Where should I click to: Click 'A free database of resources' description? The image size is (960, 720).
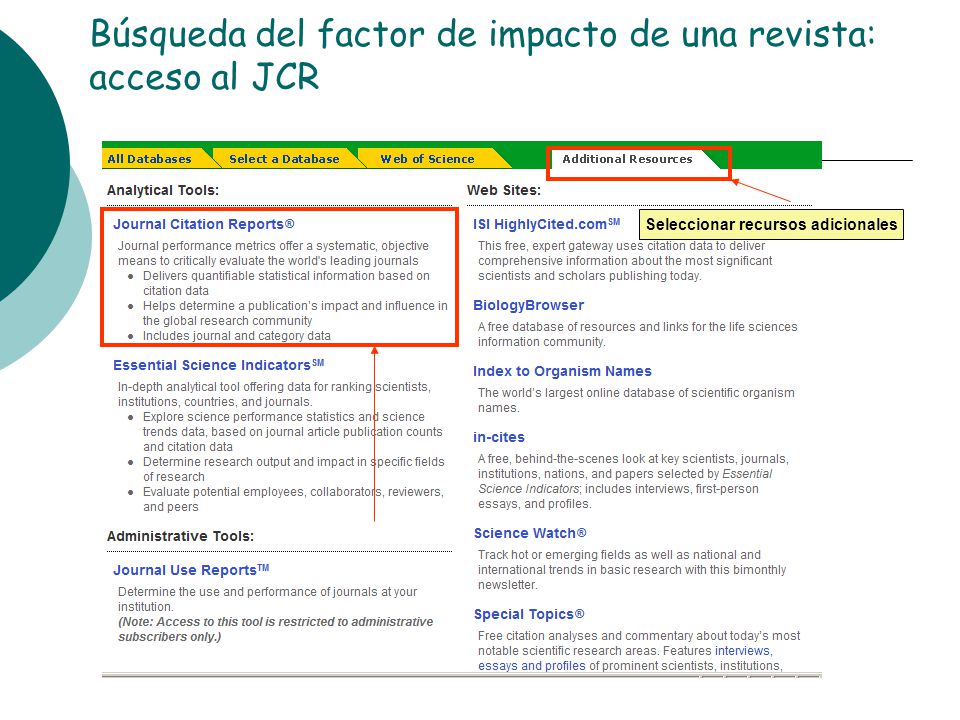(637, 334)
